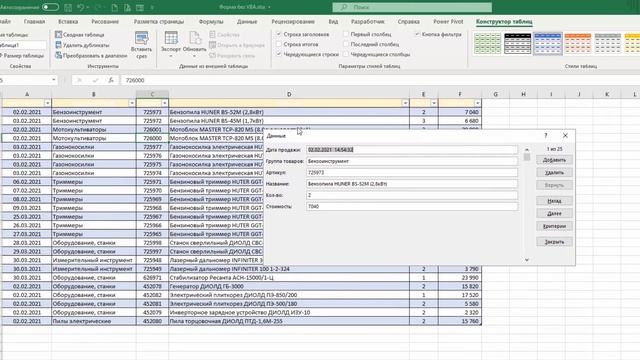
Task: Open the Главная ribbon tab
Action: [34, 22]
